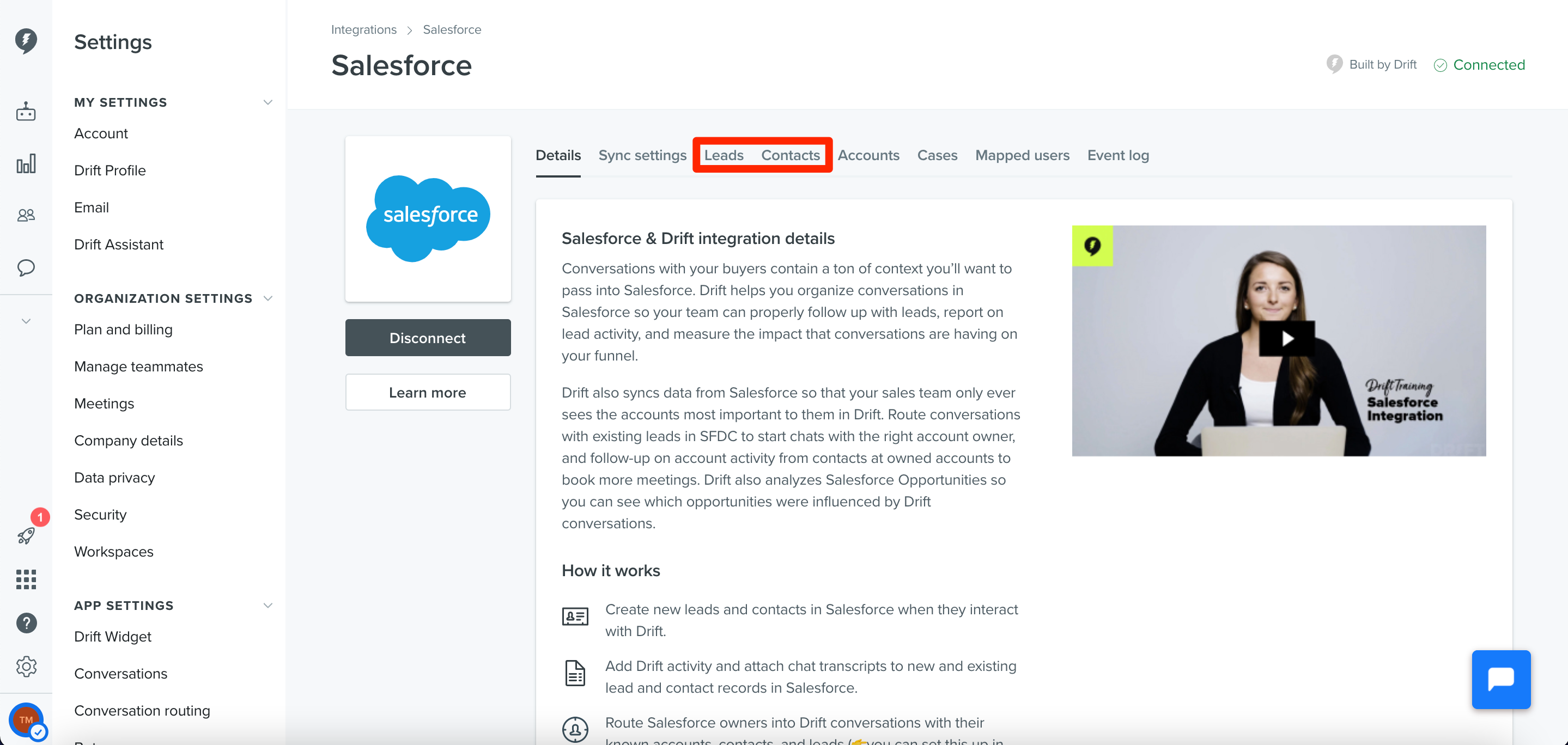Image resolution: width=1568 pixels, height=745 pixels.
Task: Open the Settings gear icon
Action: tap(26, 667)
